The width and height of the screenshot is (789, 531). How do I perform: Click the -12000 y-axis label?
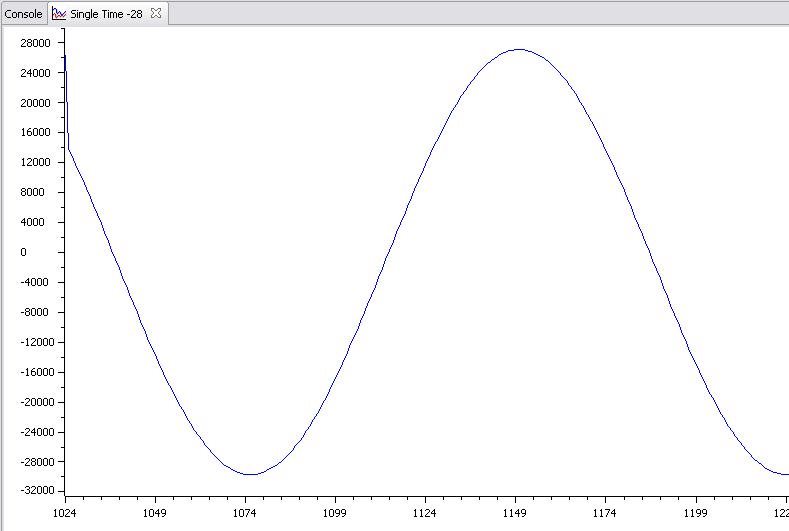[35, 342]
